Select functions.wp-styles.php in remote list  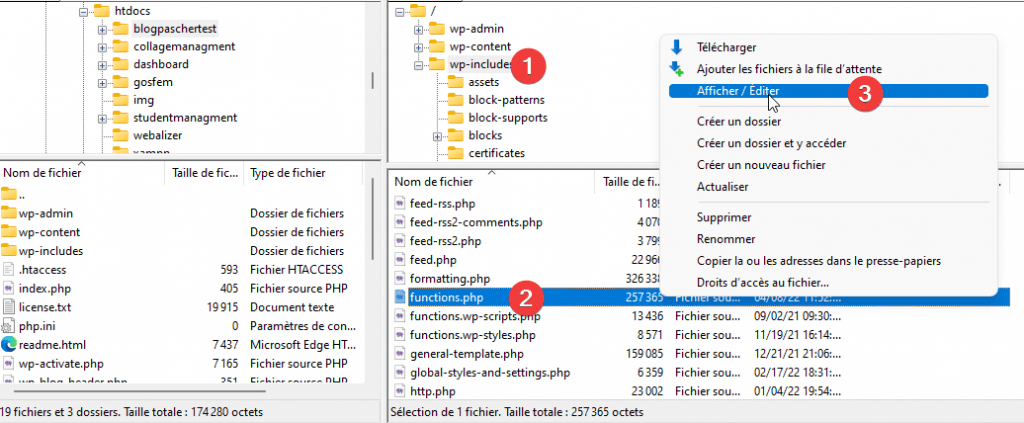473,336
